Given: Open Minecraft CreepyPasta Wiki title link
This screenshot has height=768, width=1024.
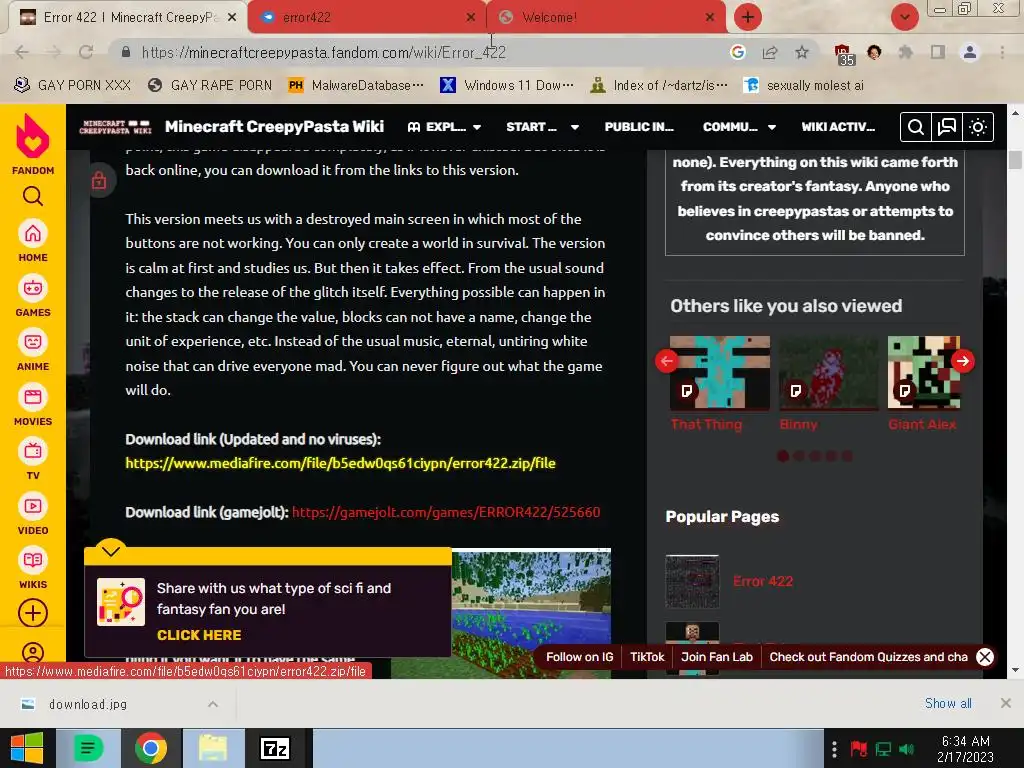Looking at the screenshot, I should (274, 127).
